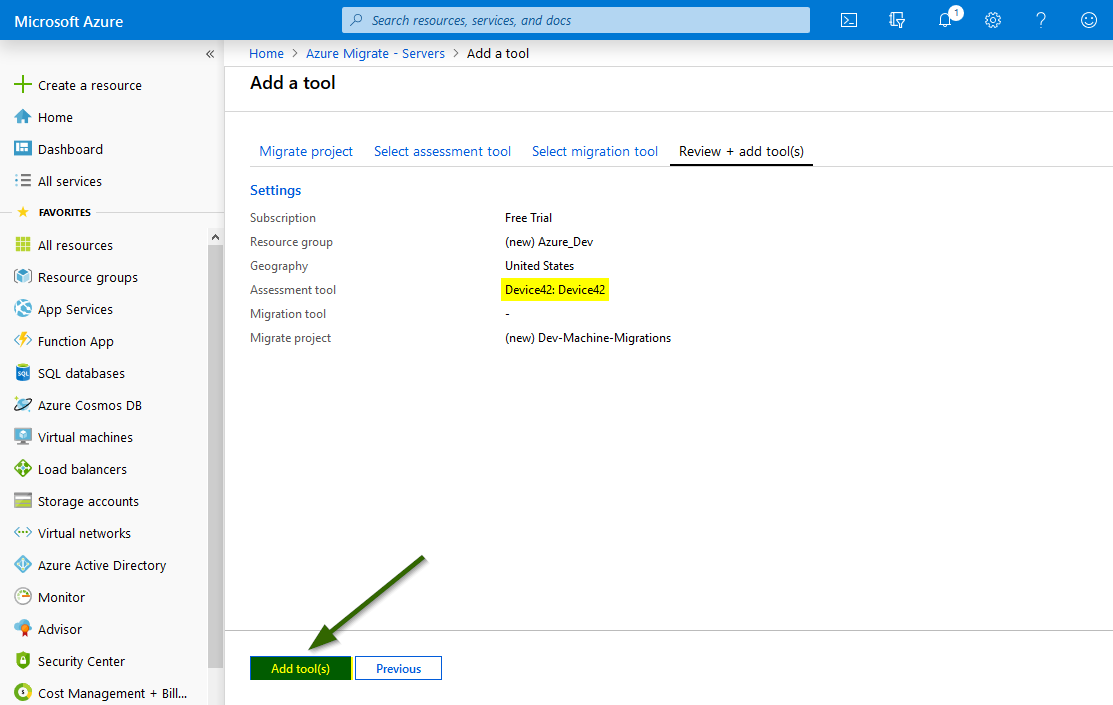This screenshot has height=705, width=1113.
Task: Select Create a resource in sidebar
Action: click(x=89, y=85)
